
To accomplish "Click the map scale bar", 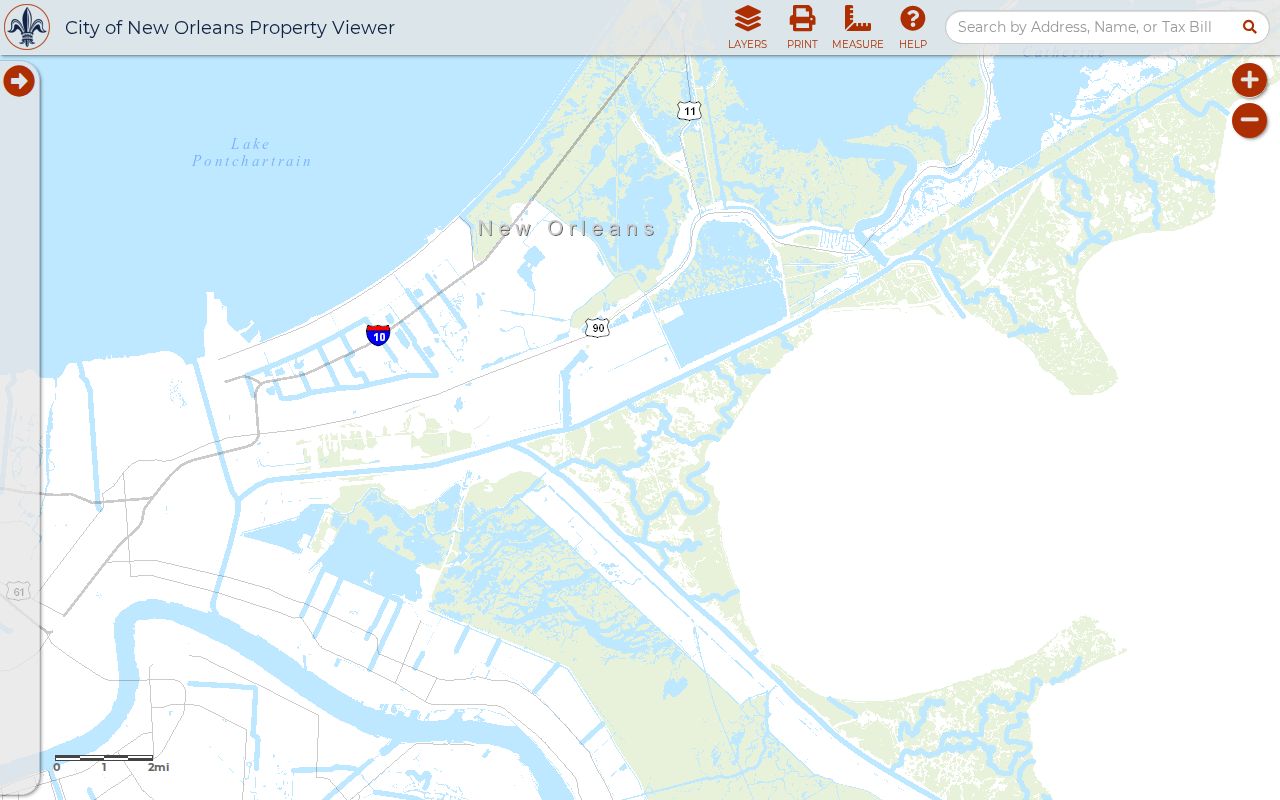I will pyautogui.click(x=111, y=764).
